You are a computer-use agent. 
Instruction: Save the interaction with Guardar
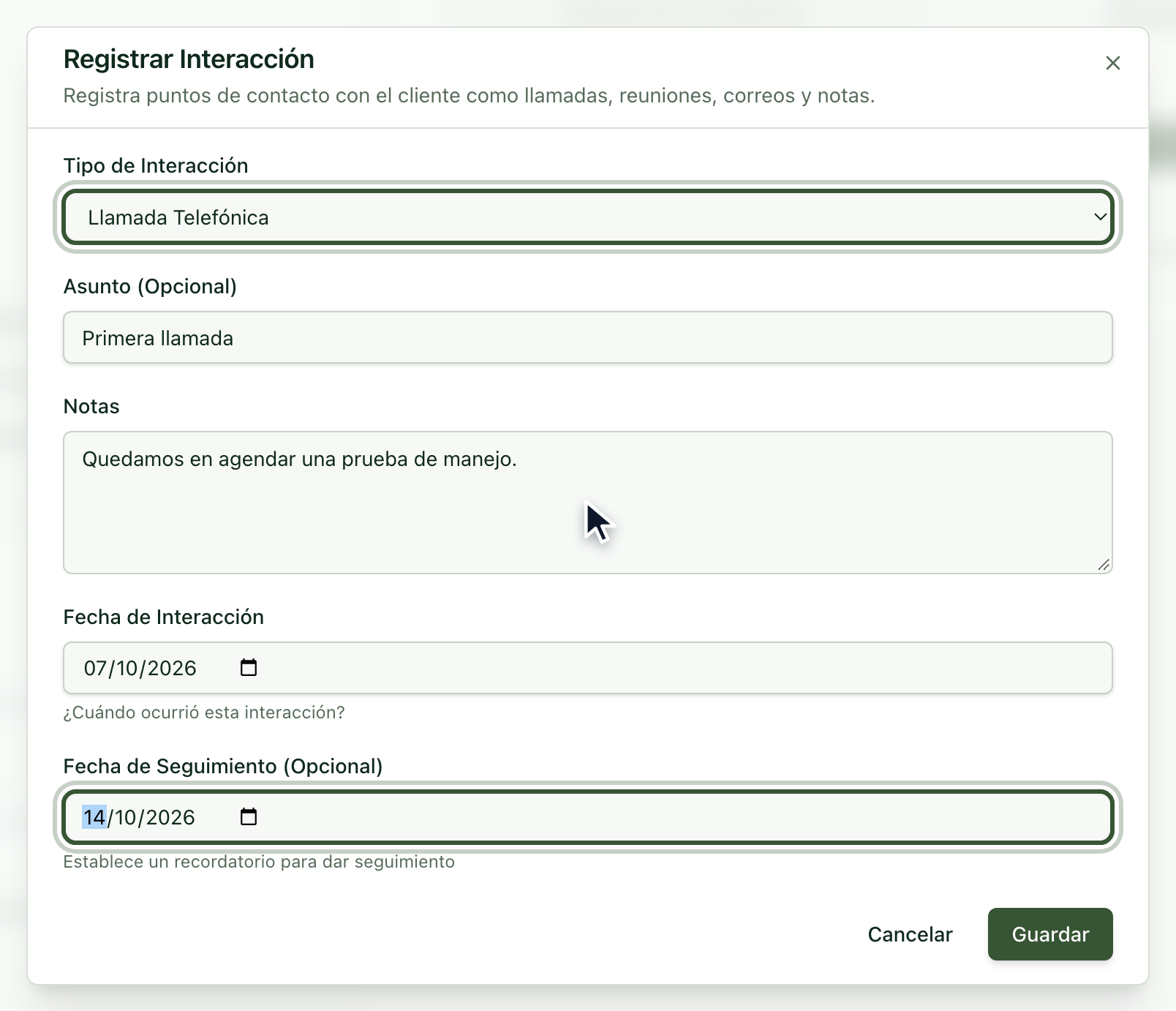tap(1050, 934)
